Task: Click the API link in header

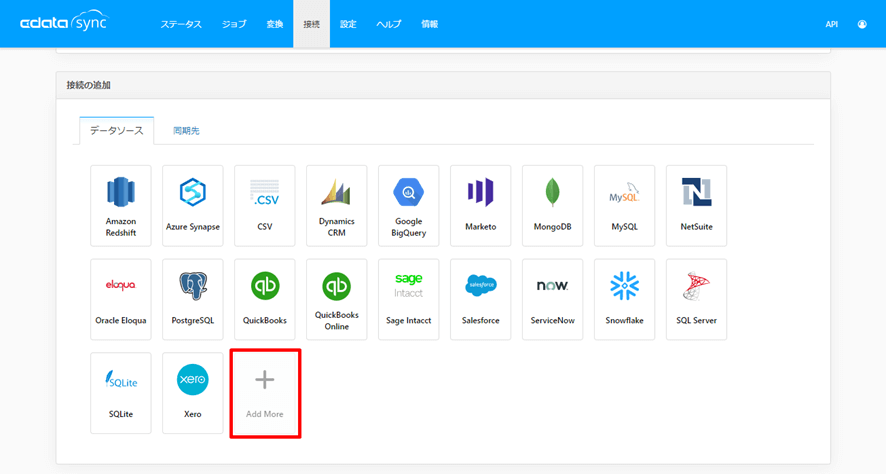Action: [831, 24]
